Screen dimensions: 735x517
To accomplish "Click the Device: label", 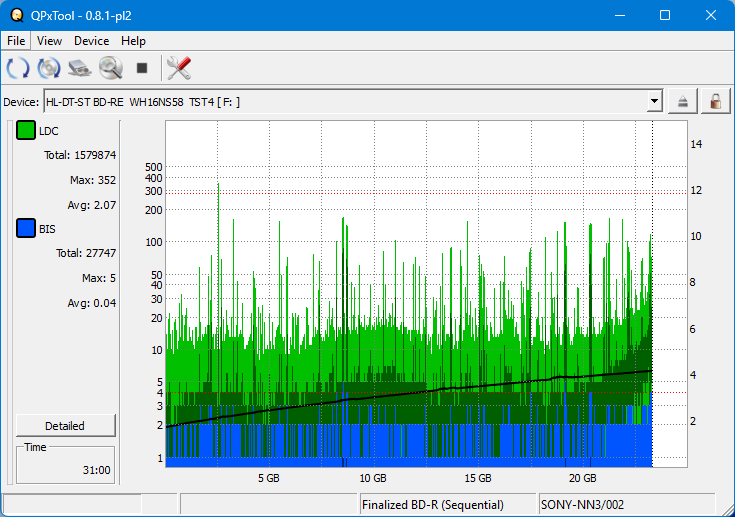I will coord(21,102).
